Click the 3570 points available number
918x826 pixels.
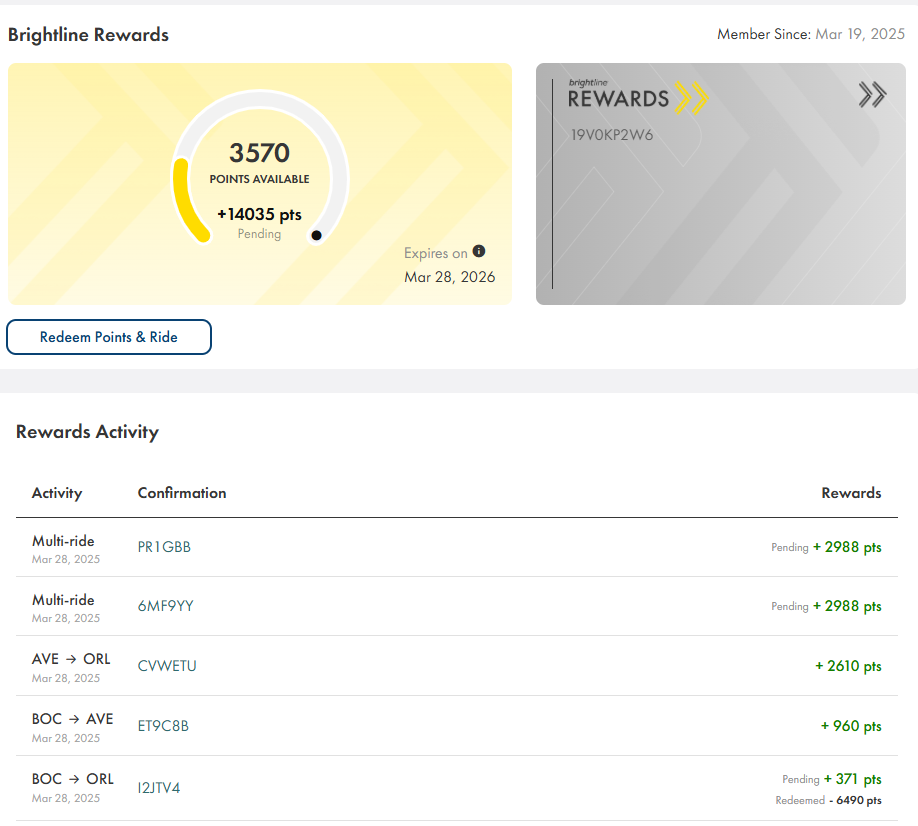point(259,153)
